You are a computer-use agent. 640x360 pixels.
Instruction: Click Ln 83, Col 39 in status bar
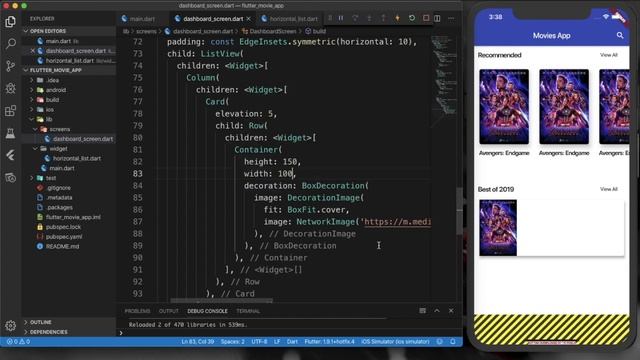click(x=198, y=342)
